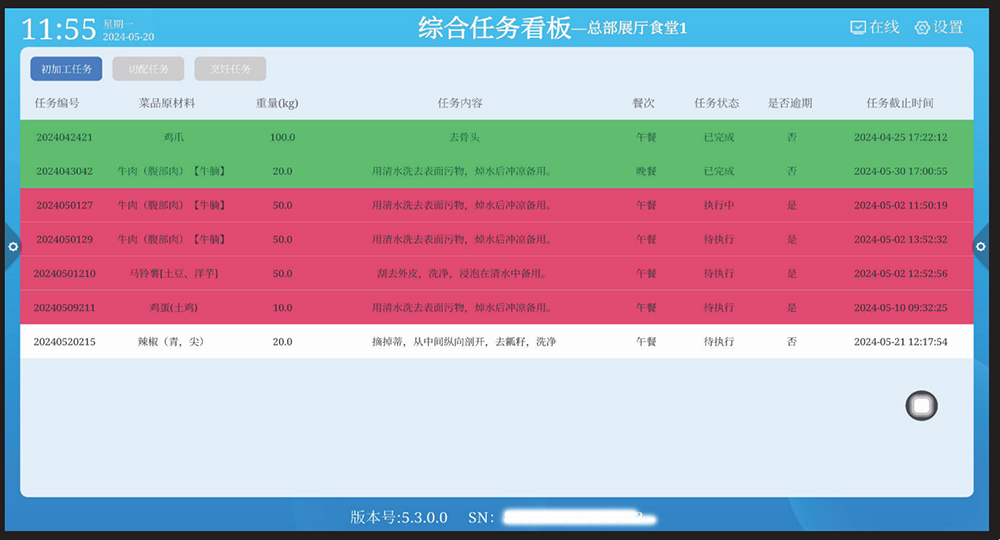Click the 11:55 clock display
This screenshot has height=540, width=1000.
click(59, 29)
